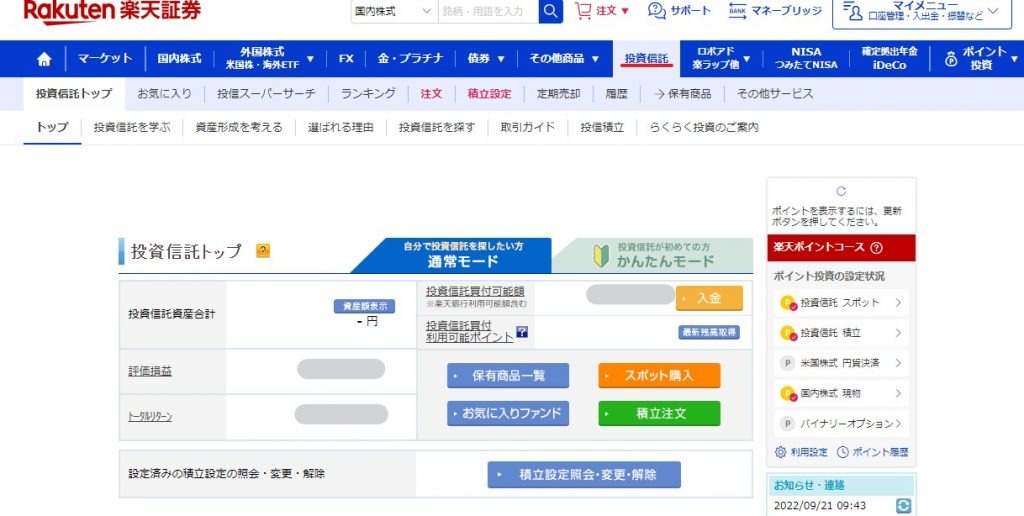Click the home icon in navigation bar

[44, 59]
